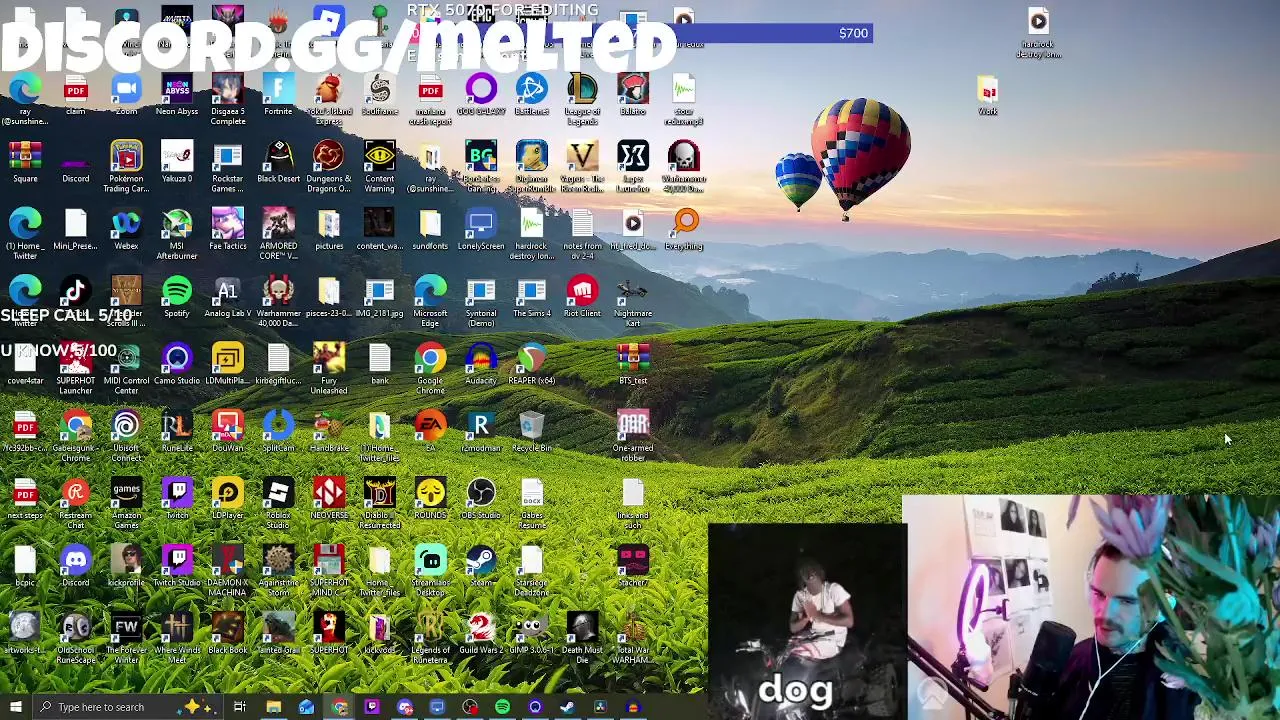Open the MSI Afterburner shortcut
This screenshot has height=720, width=1280.
pyautogui.click(x=177, y=224)
